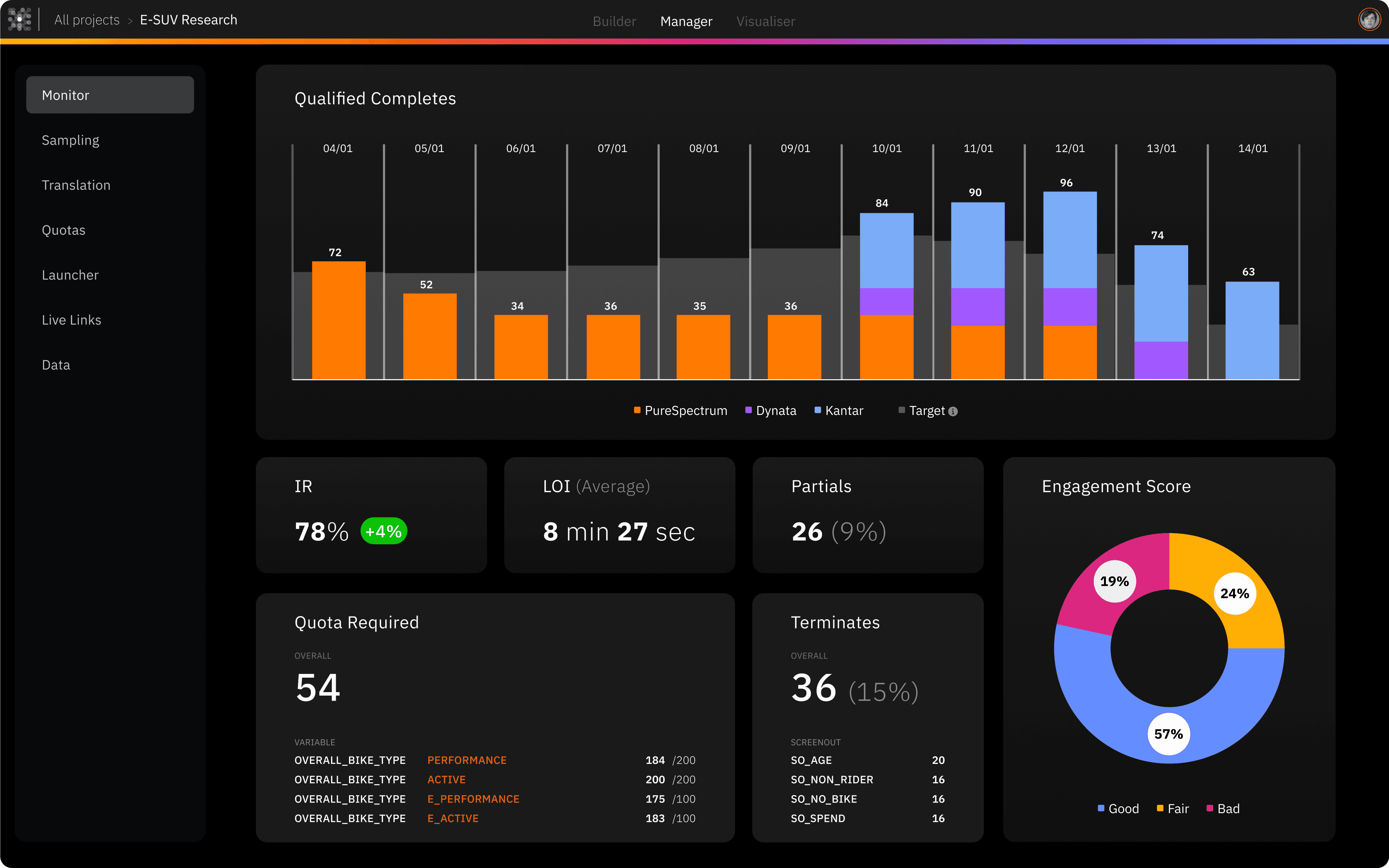Switch to the Visualiser tab
The image size is (1389, 868).
[765, 21]
